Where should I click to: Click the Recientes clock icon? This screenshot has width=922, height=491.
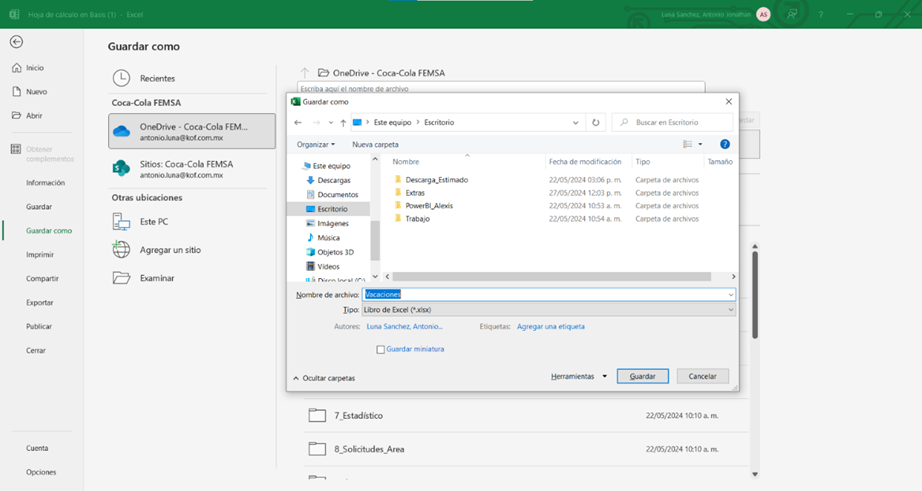click(x=121, y=78)
